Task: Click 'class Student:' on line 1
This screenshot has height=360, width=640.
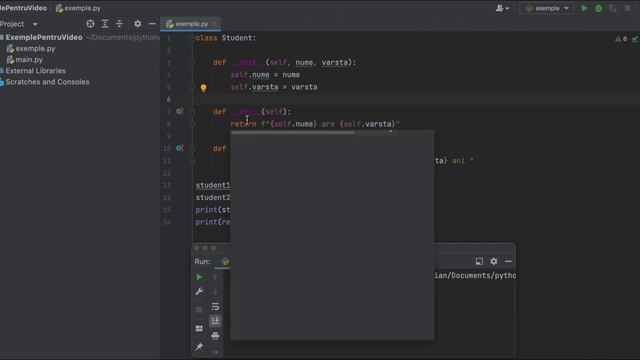Action: (226, 38)
